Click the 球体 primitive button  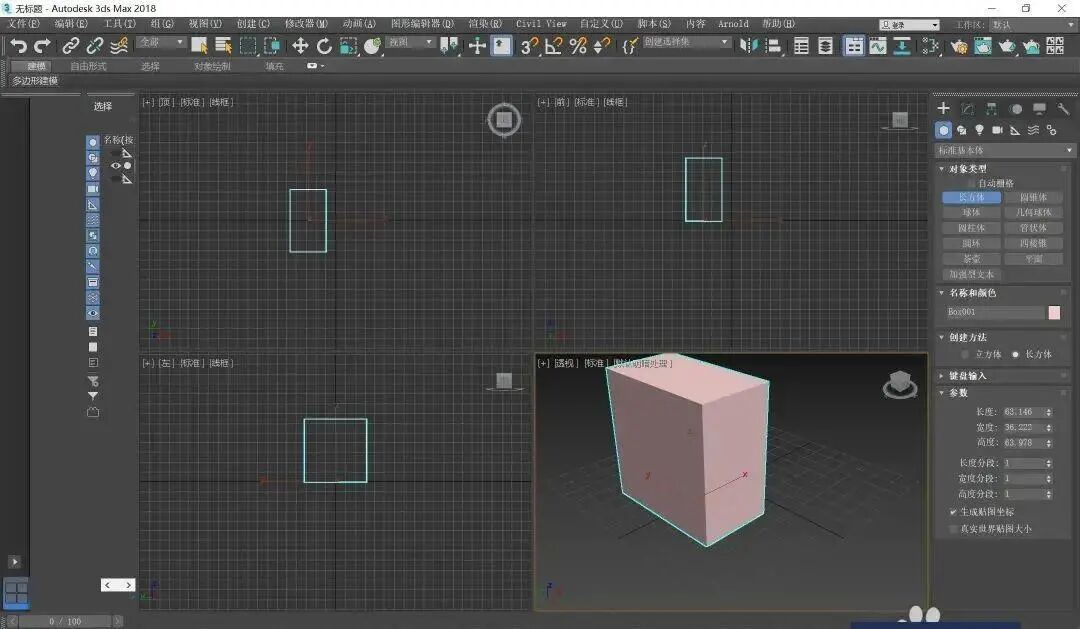point(971,213)
